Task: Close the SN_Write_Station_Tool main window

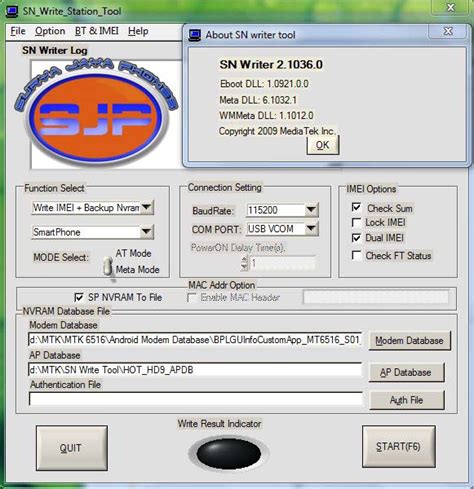Action: coord(451,8)
